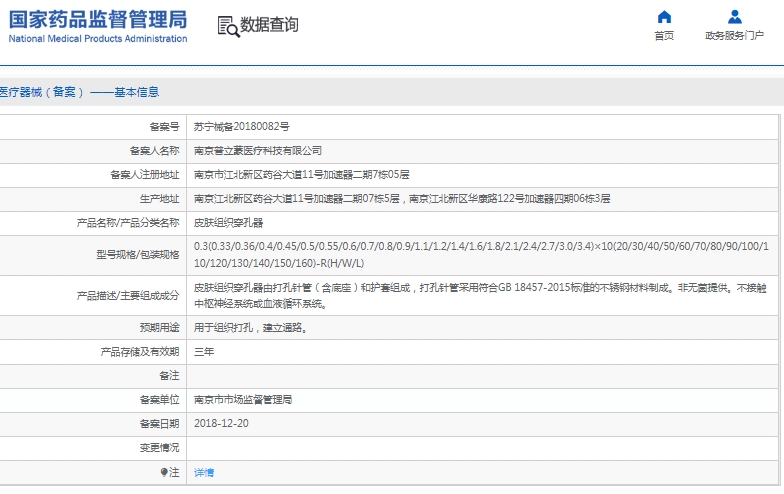Click the 备案人注册地址 row label

tap(144, 174)
